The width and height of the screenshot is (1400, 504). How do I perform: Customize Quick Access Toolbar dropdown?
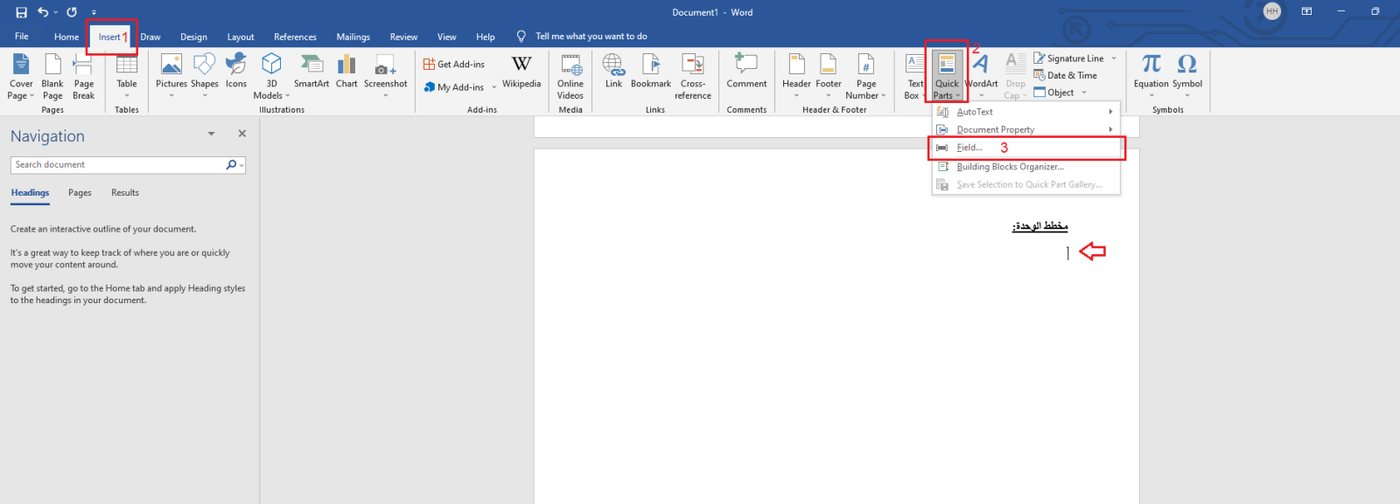(x=94, y=13)
